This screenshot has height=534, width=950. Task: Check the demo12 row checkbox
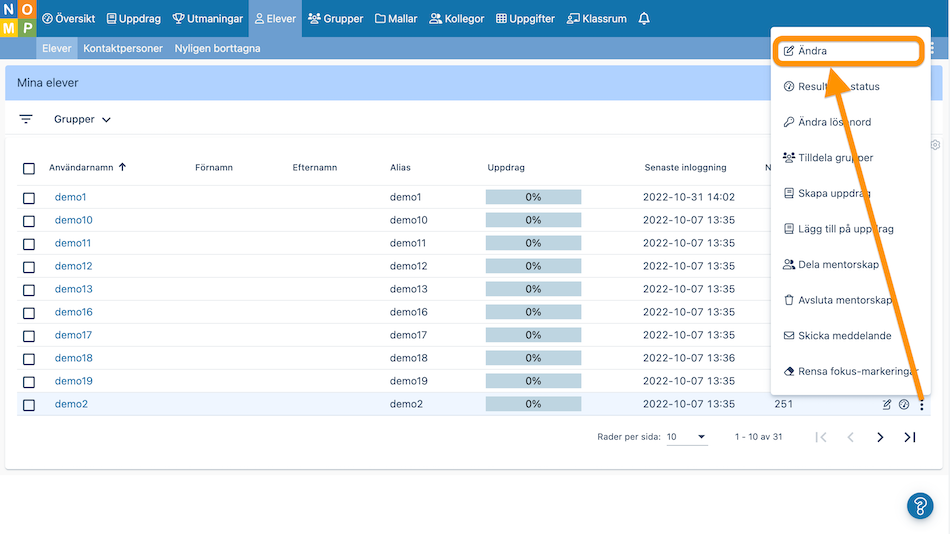click(x=28, y=267)
